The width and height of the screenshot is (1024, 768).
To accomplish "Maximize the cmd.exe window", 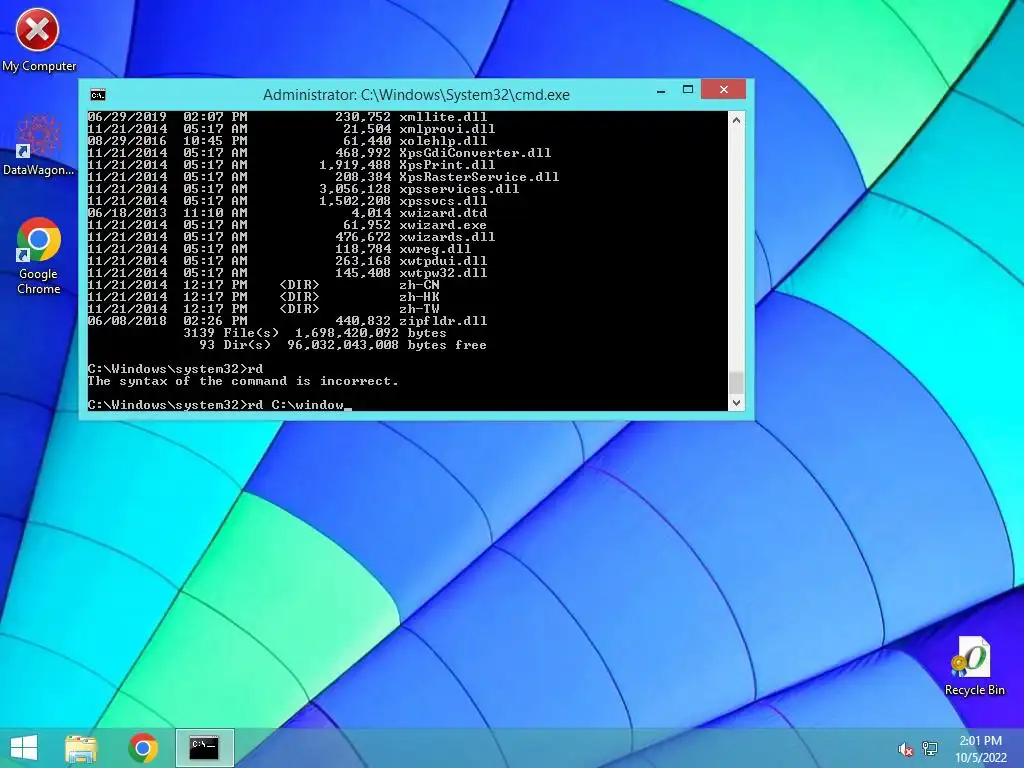I will click(x=688, y=89).
